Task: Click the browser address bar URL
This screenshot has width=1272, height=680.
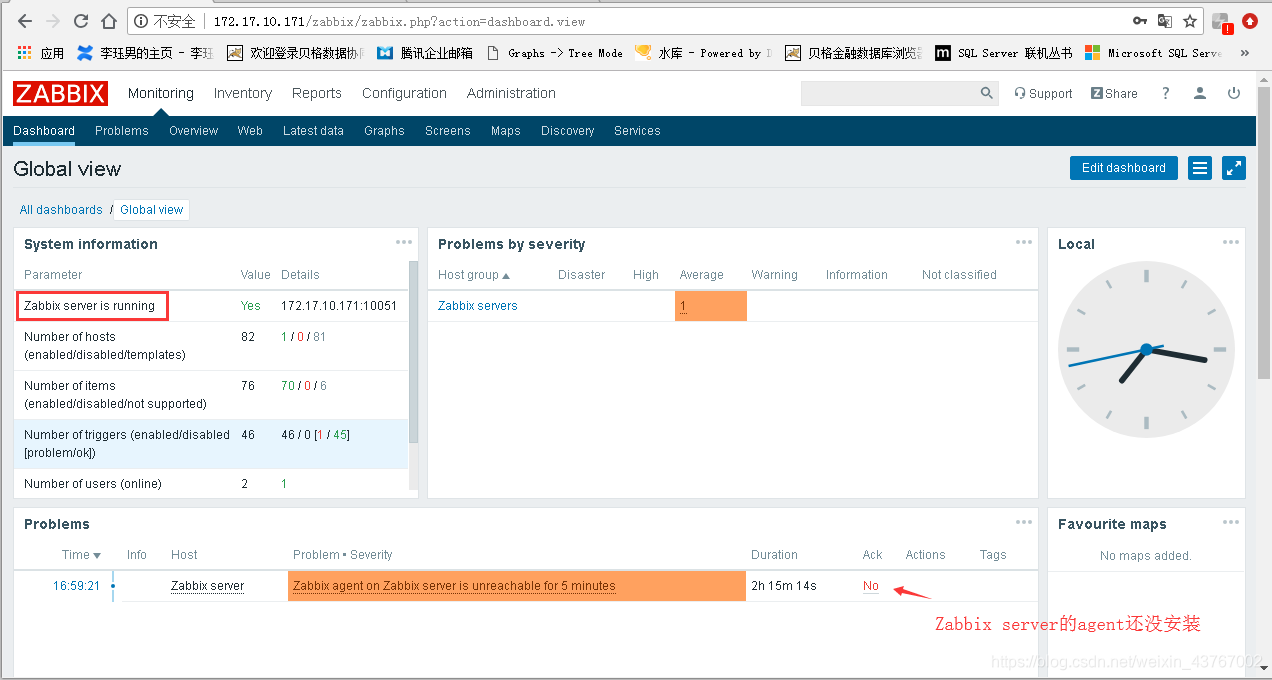Action: 399,21
